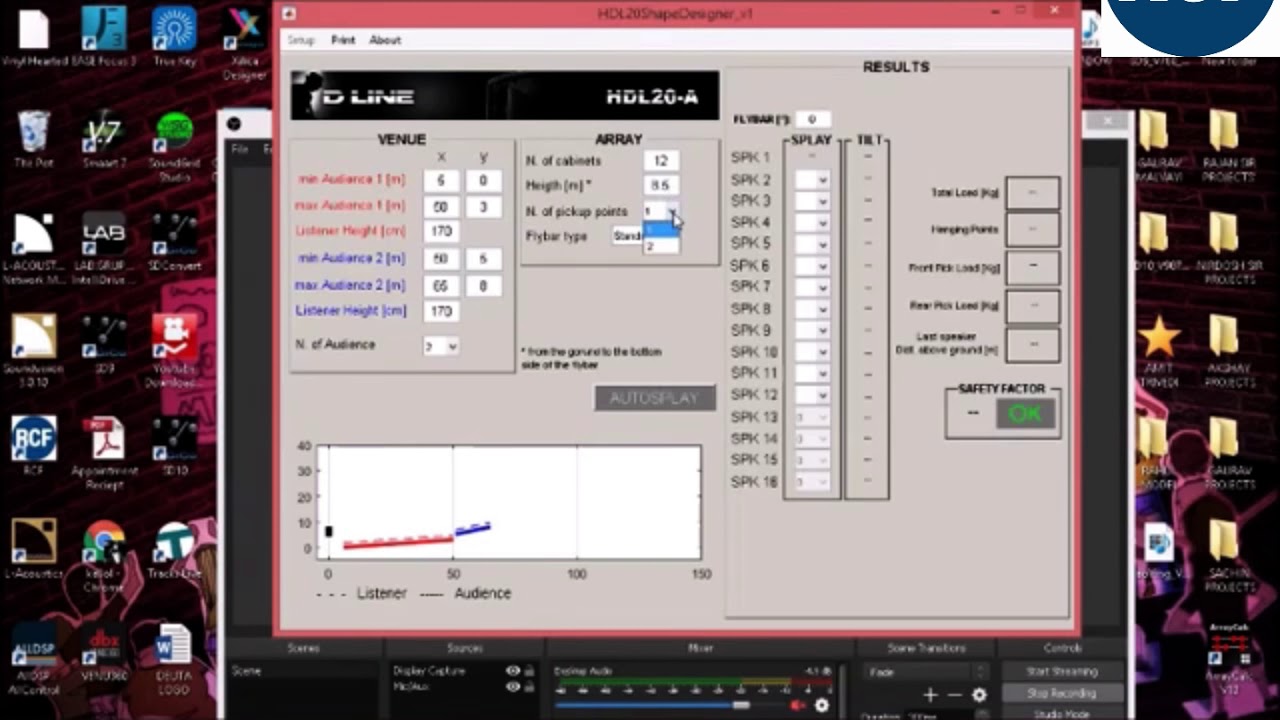This screenshot has height=720, width=1280.
Task: Open the dbx VENU360 desktop shortcut
Action: click(x=104, y=654)
